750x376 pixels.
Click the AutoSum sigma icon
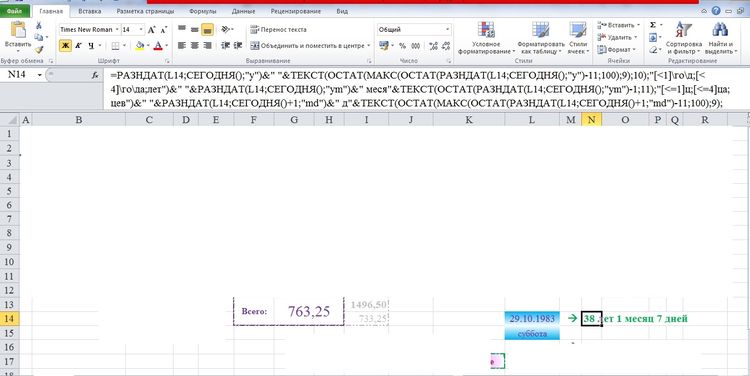[653, 25]
